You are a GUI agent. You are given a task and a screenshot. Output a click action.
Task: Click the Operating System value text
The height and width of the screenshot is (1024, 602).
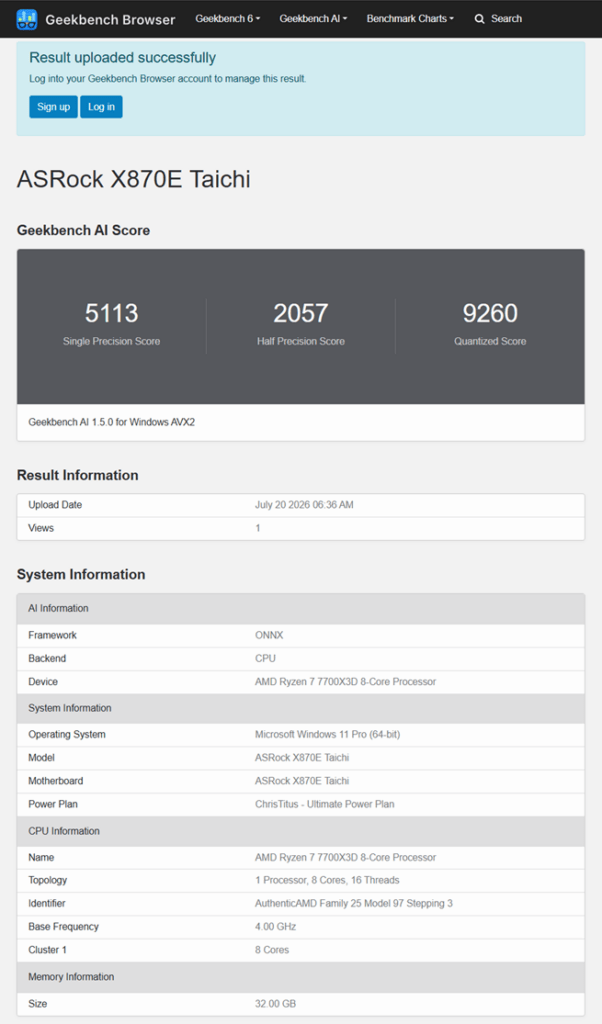(x=327, y=734)
